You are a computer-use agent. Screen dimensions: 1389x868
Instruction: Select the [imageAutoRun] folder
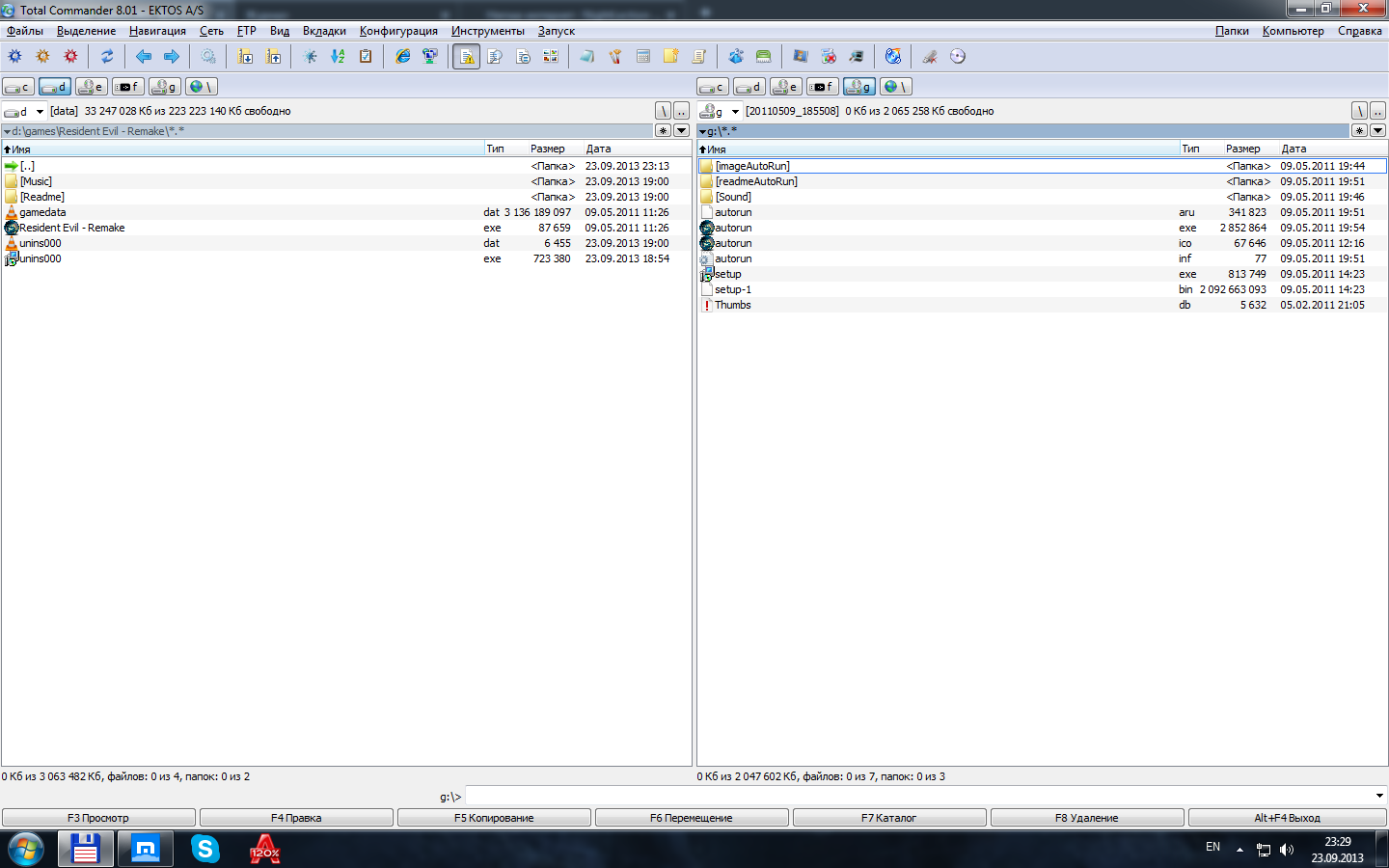click(x=1042, y=166)
